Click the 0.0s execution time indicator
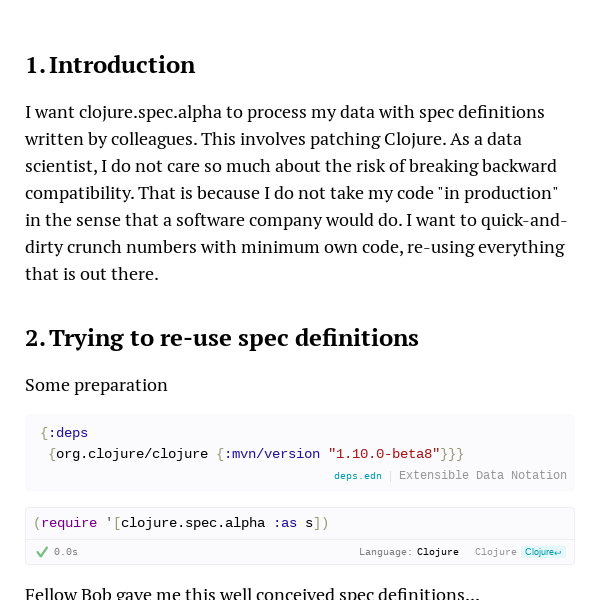Viewport: 600px width, 600px height. [x=66, y=552]
